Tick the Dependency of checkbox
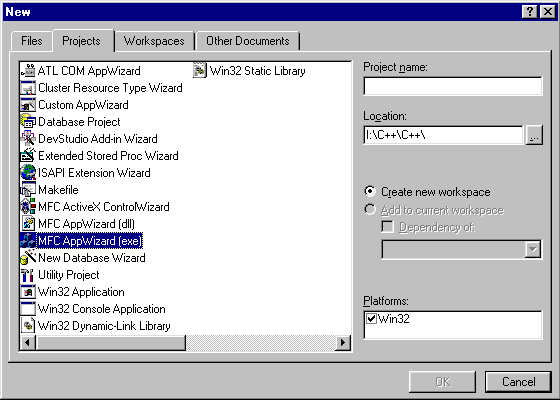The height and width of the screenshot is (400, 560). point(387,226)
